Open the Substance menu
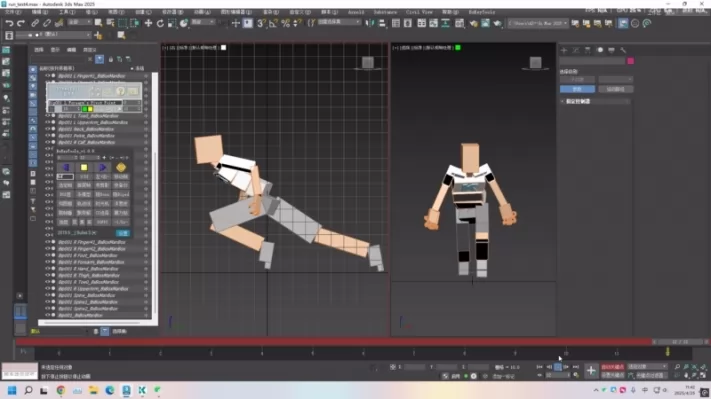 pos(385,12)
